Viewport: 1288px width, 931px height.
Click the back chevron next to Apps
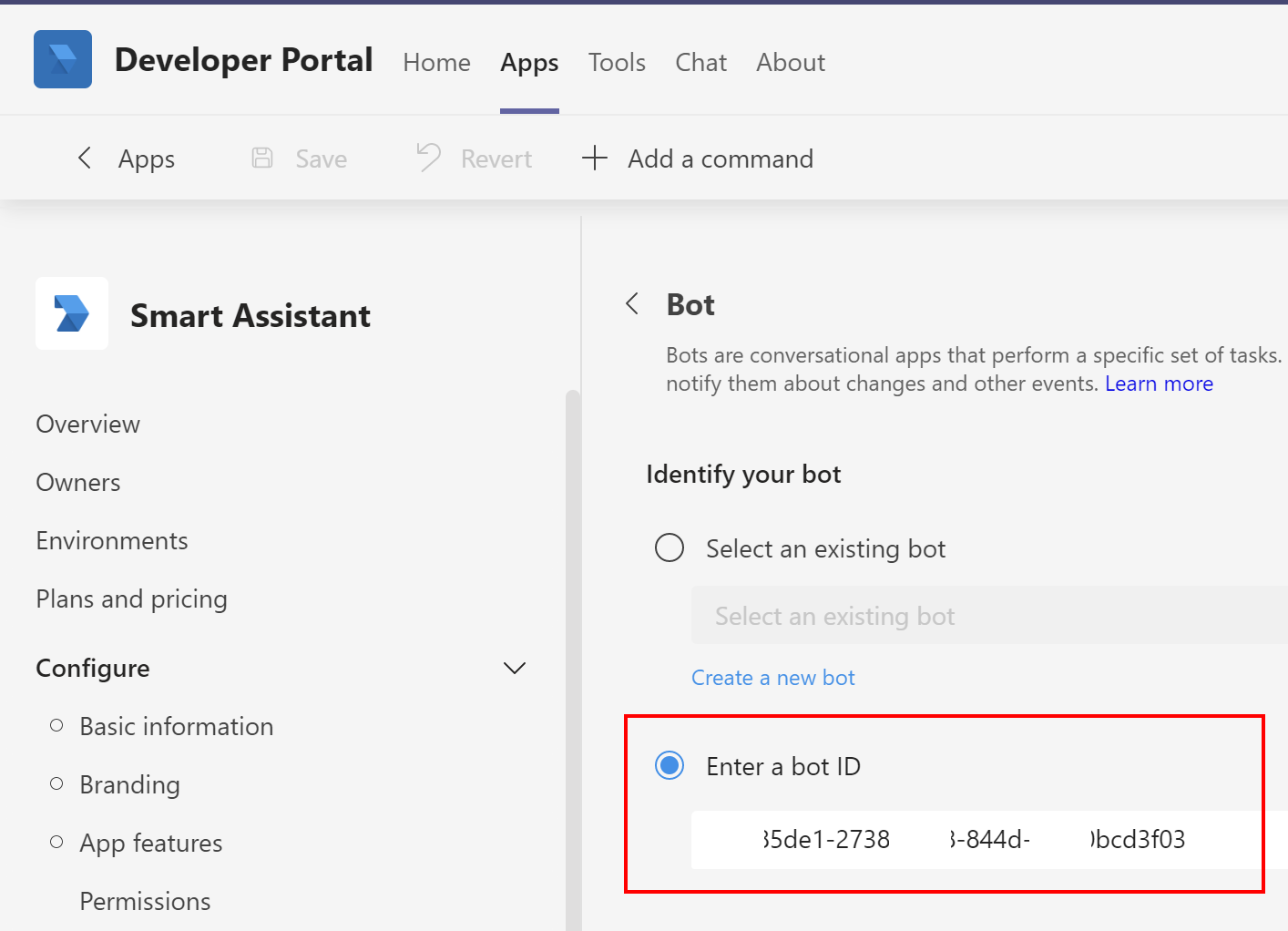click(85, 159)
